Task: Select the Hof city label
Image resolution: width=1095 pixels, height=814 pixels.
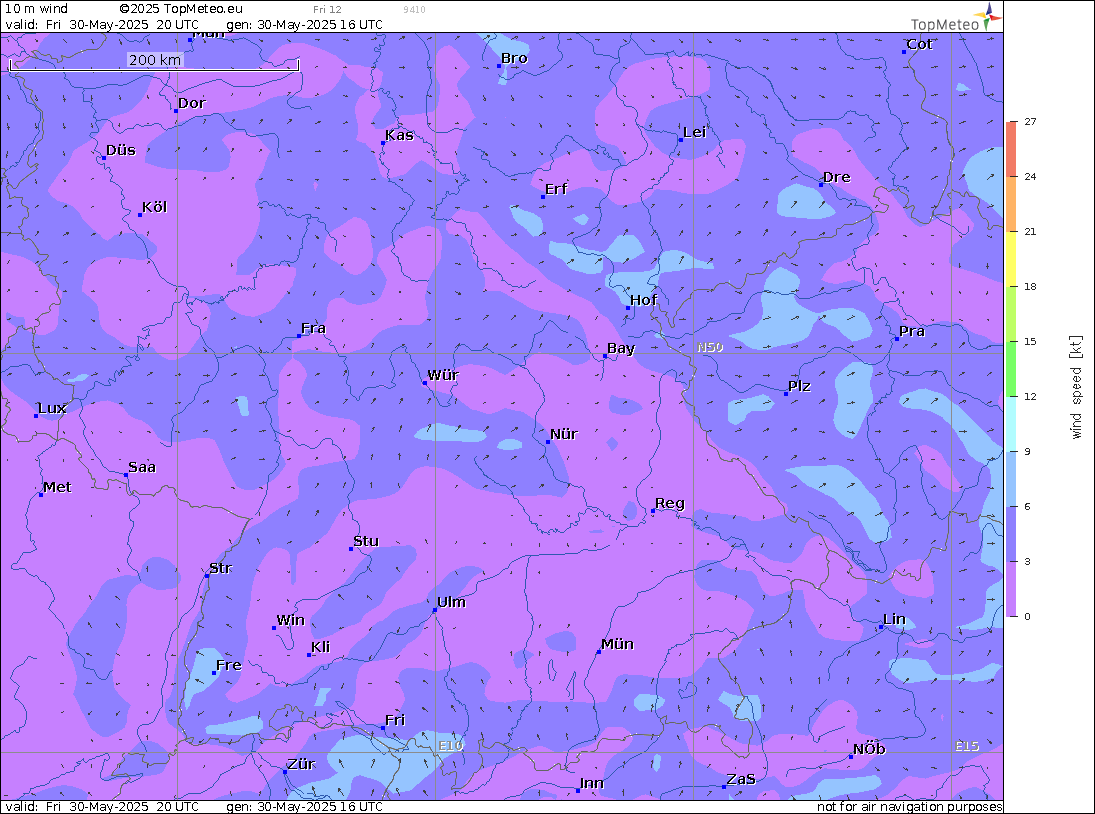Action: [643, 300]
